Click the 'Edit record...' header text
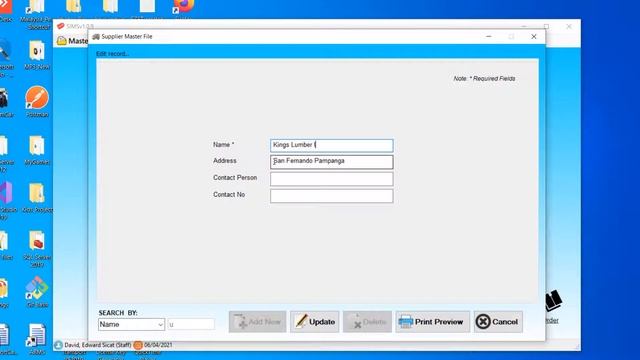Image resolution: width=640 pixels, height=360 pixels. click(113, 54)
